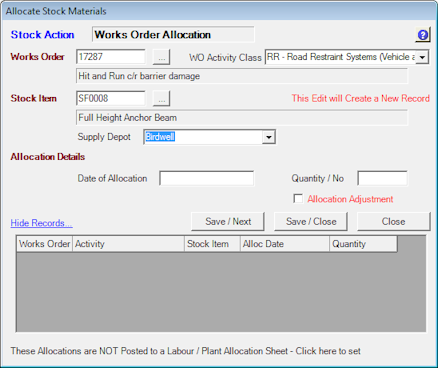Screen dimensions: 438x368
Task: Click the Allocation Adjustment label text
Action: [x=350, y=199]
